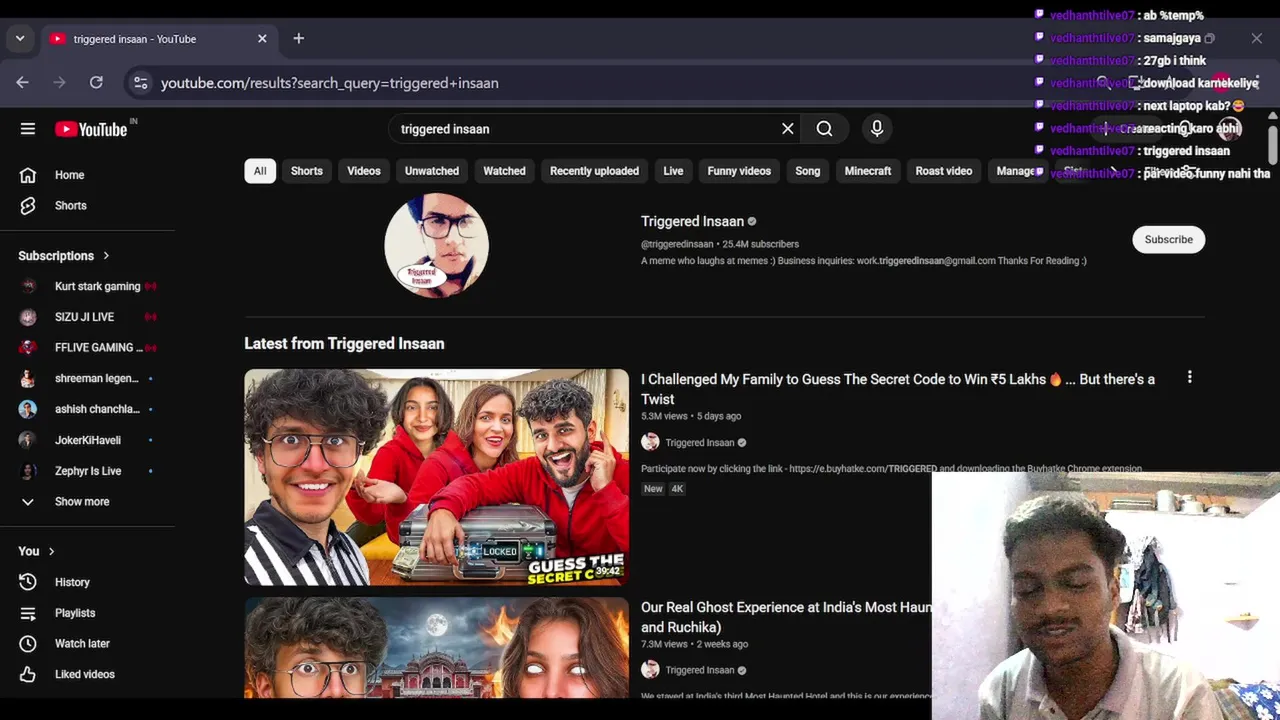This screenshot has height=720, width=1280.
Task: Select the Roast video filter chip
Action: tap(944, 171)
